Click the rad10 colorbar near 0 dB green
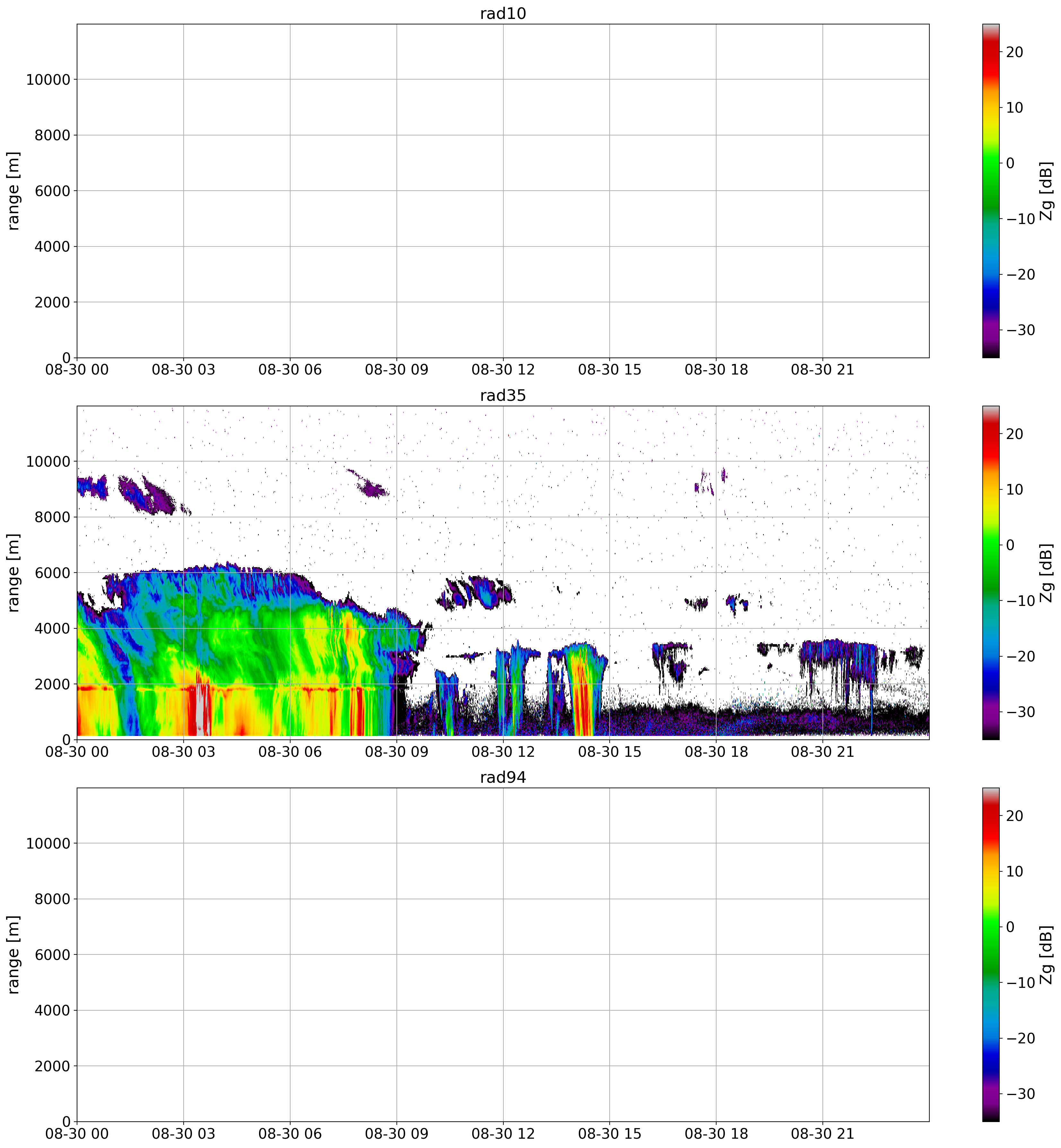 pos(990,163)
